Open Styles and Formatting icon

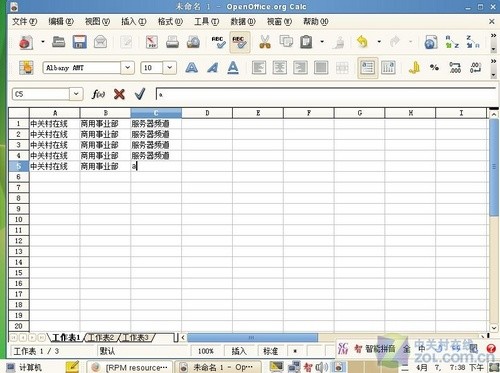coord(26,68)
